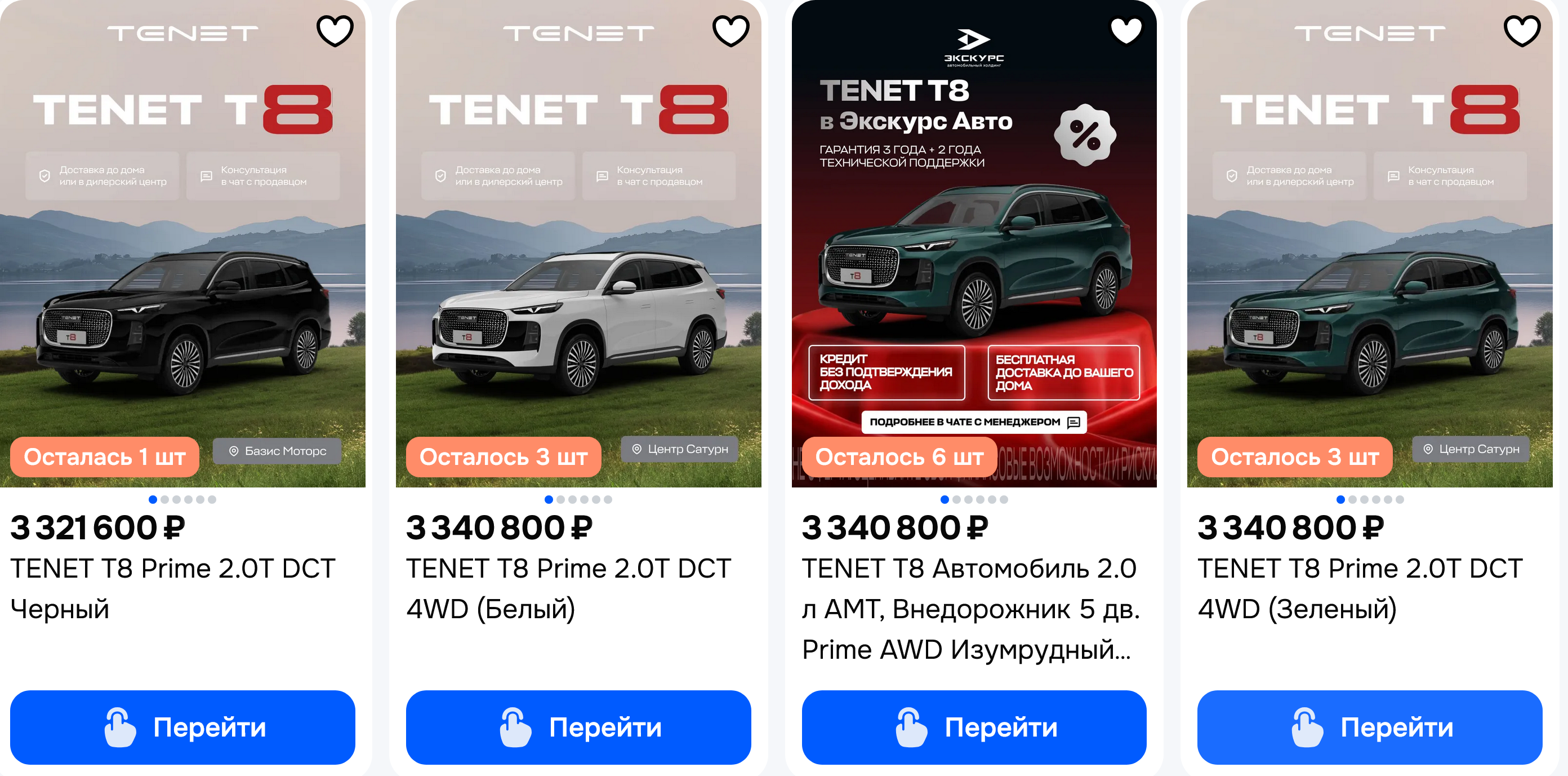Click Осталась 1 шт stock badge
The width and height of the screenshot is (1568, 776).
coord(105,457)
